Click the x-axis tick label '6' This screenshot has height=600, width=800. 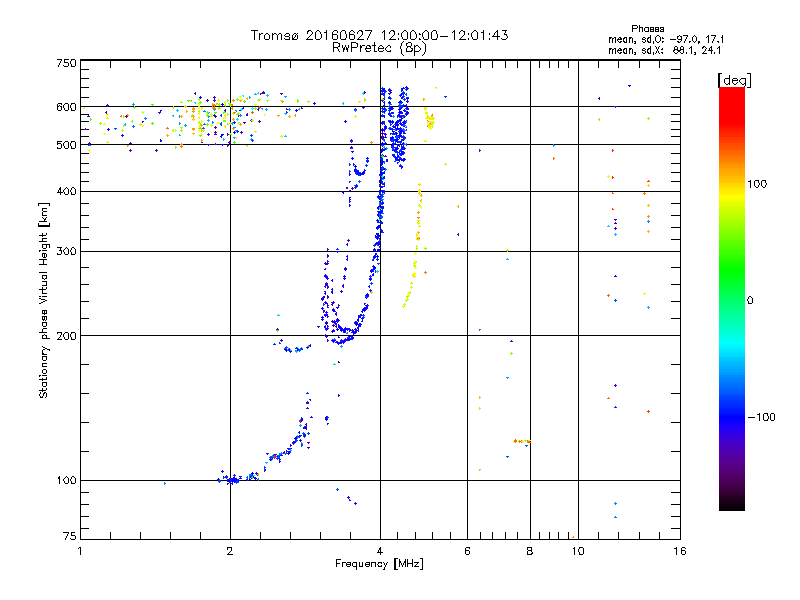(467, 551)
